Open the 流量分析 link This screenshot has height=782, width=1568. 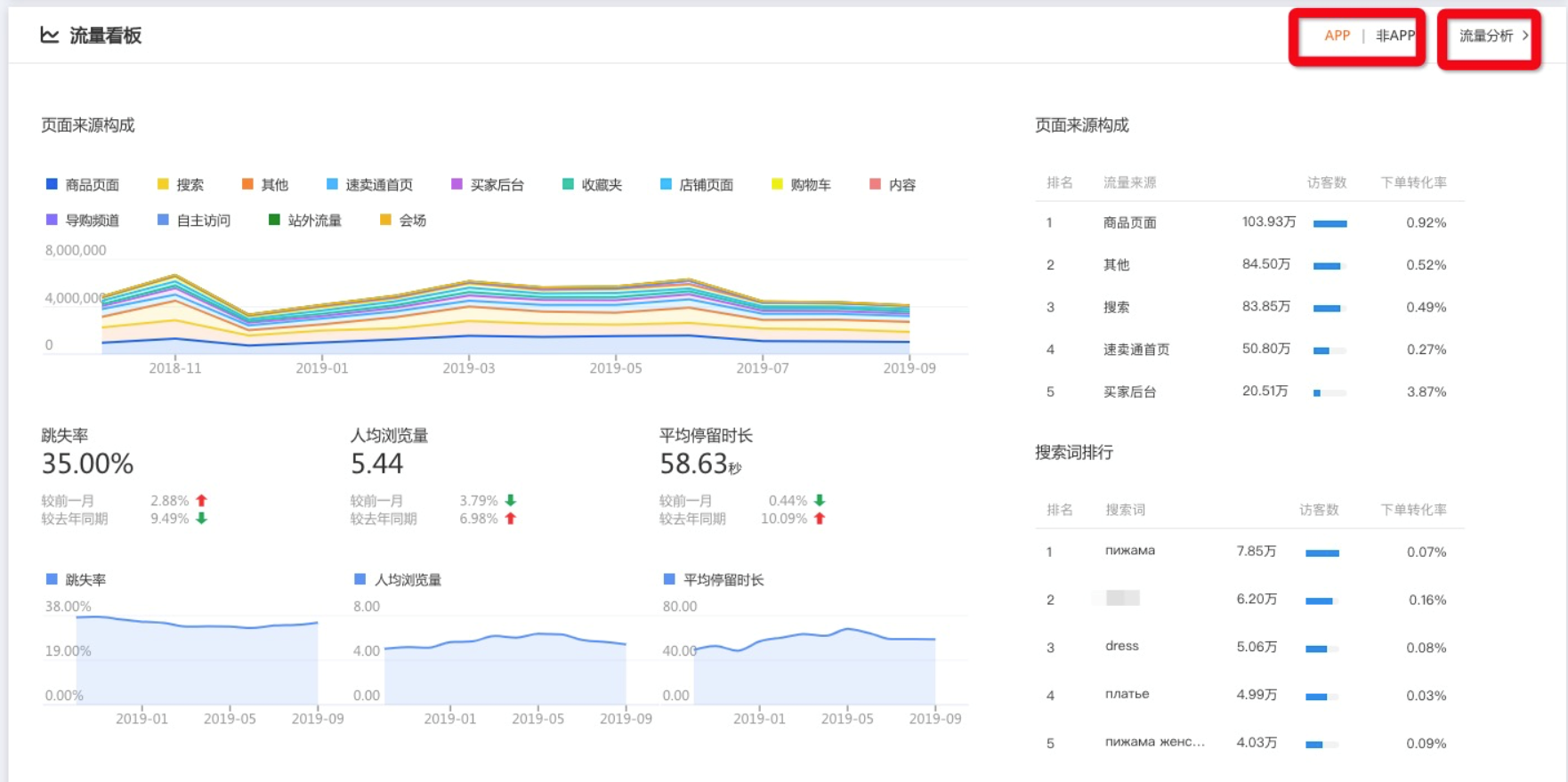[1486, 36]
